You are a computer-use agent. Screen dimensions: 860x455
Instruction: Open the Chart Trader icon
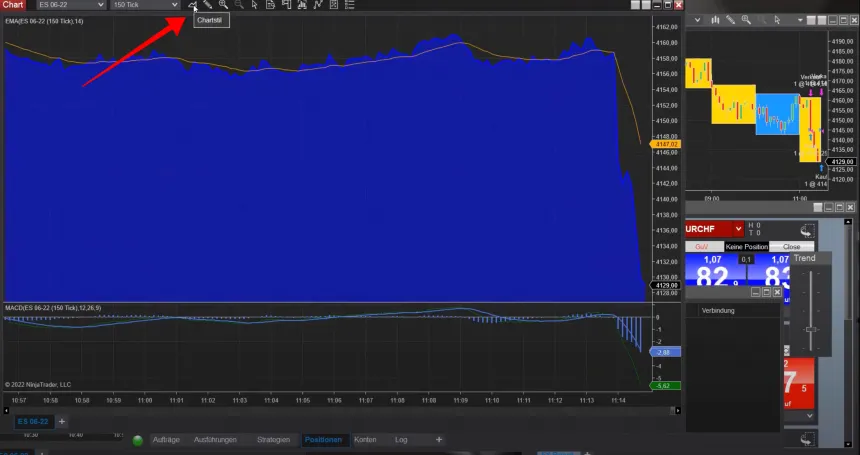pos(286,5)
